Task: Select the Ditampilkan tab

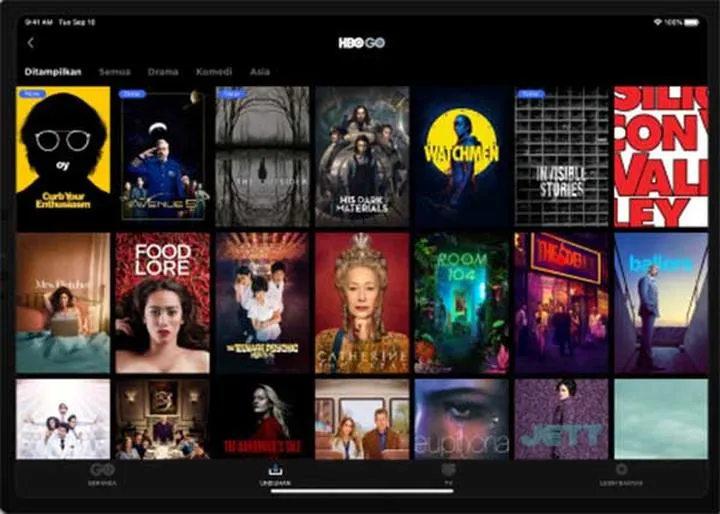Action: [53, 72]
